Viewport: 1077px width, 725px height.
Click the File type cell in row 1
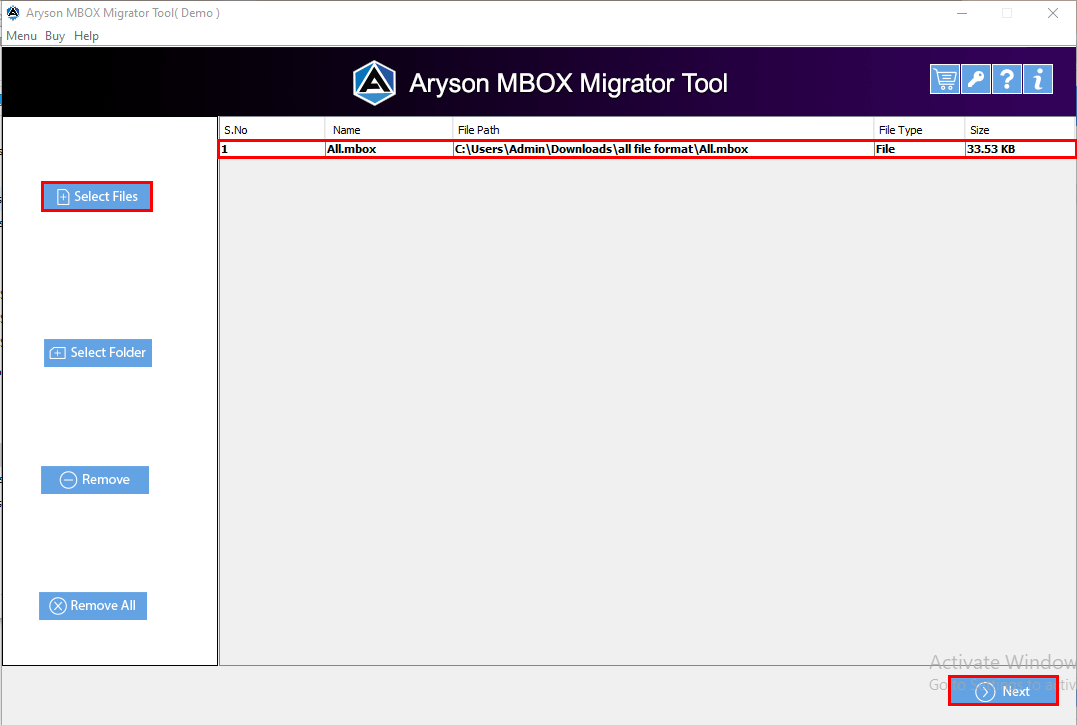(919, 149)
